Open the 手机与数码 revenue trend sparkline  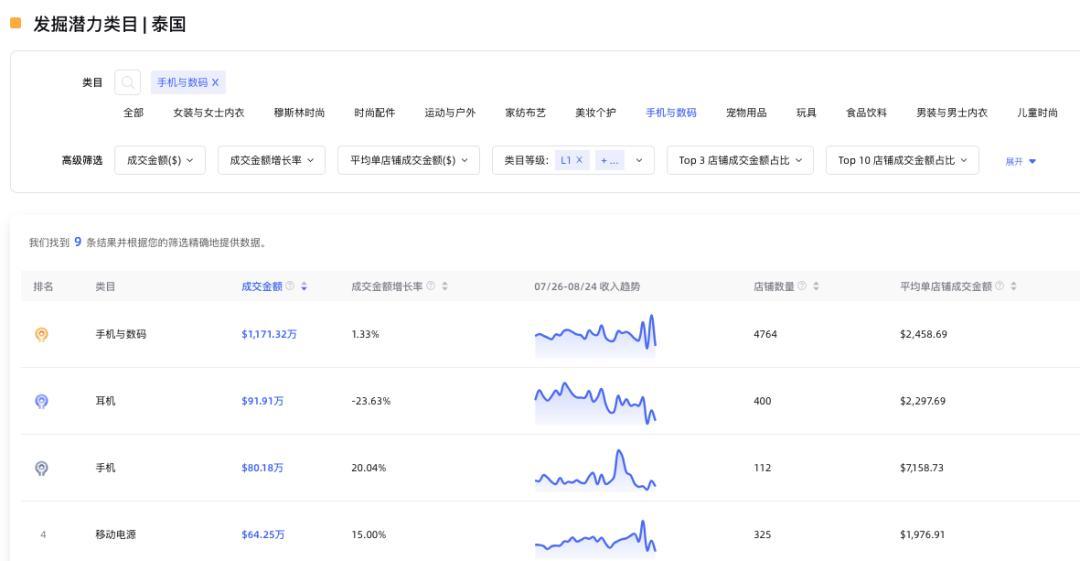(595, 335)
